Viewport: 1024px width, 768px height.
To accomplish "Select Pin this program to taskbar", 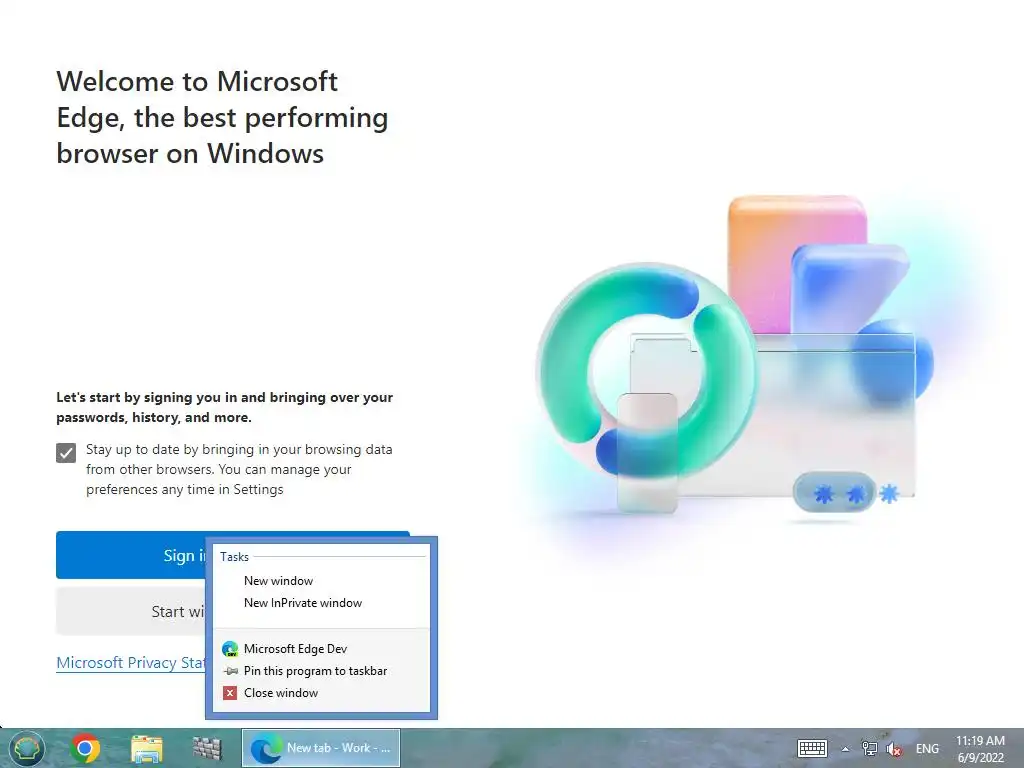I will [321, 671].
